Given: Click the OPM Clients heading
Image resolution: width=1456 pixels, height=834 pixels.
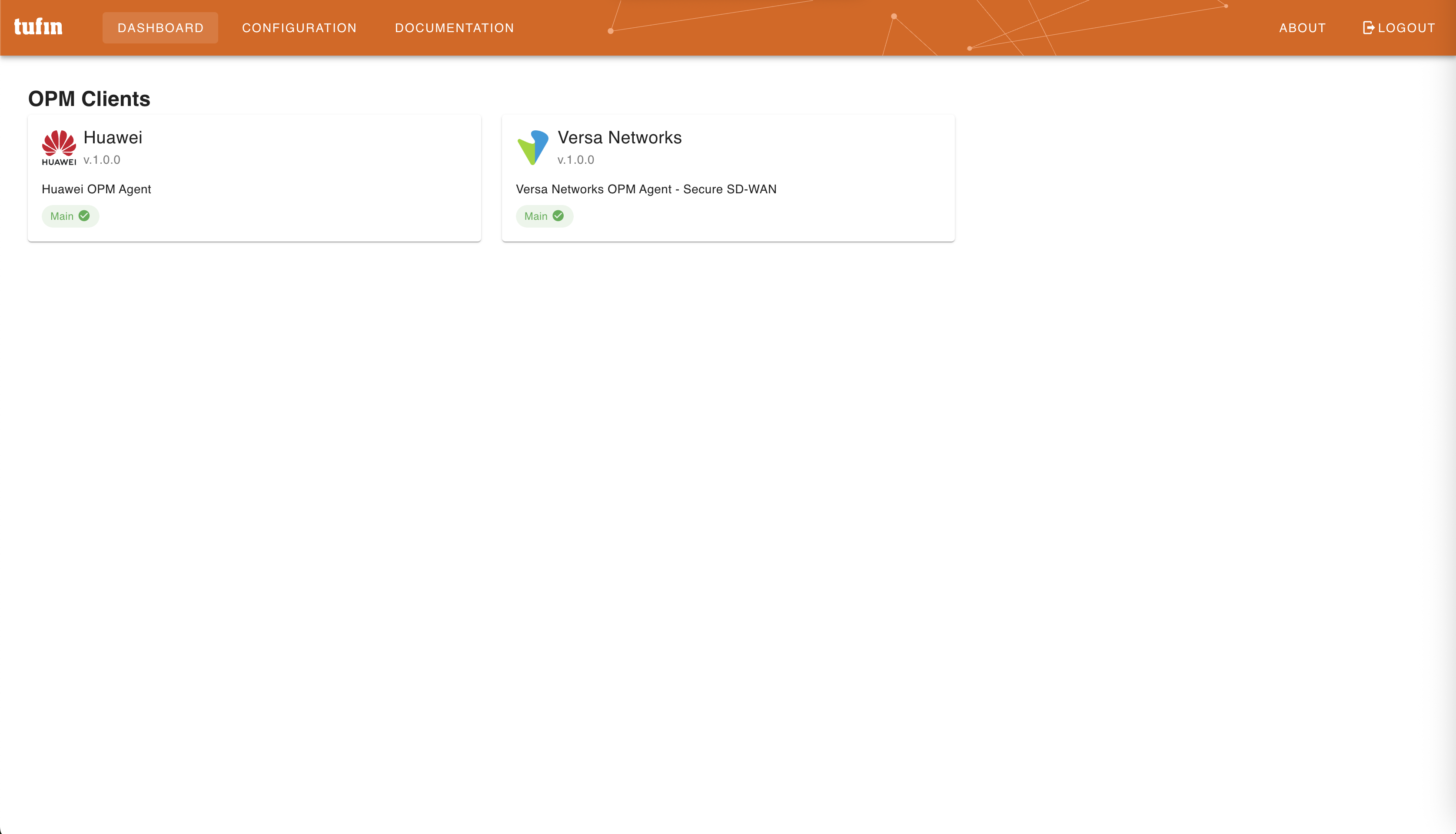Looking at the screenshot, I should point(90,99).
